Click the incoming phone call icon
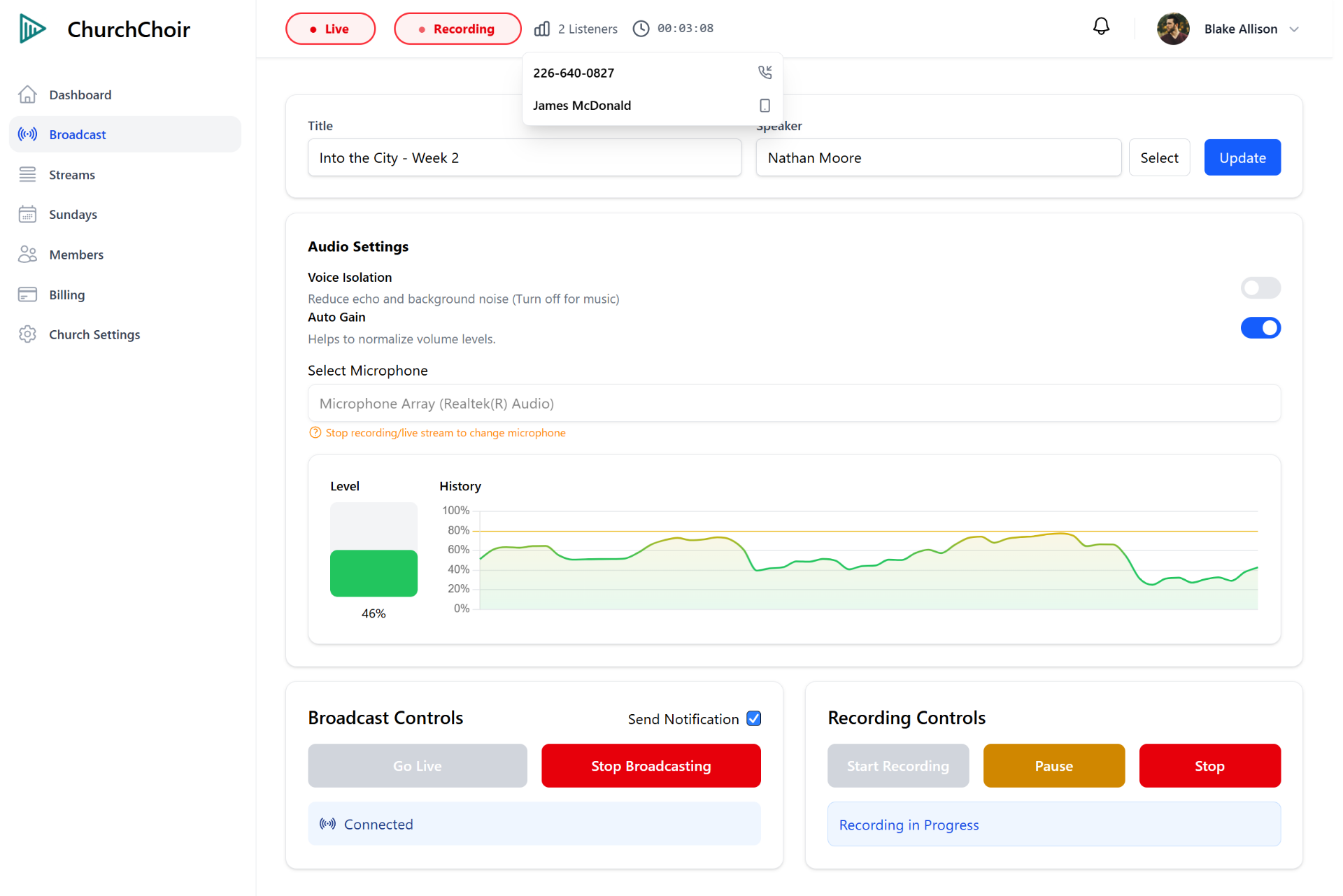 [x=765, y=72]
